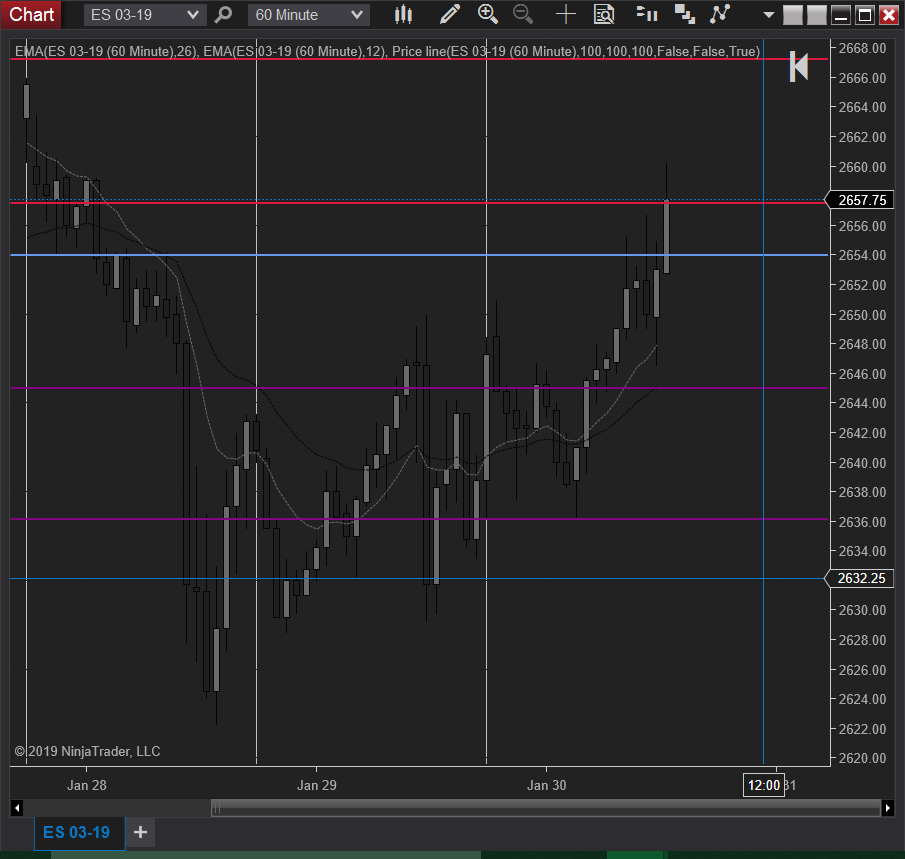Screen dimensions: 905x859
Task: Click the 2632.25 price marker
Action: (x=859, y=578)
